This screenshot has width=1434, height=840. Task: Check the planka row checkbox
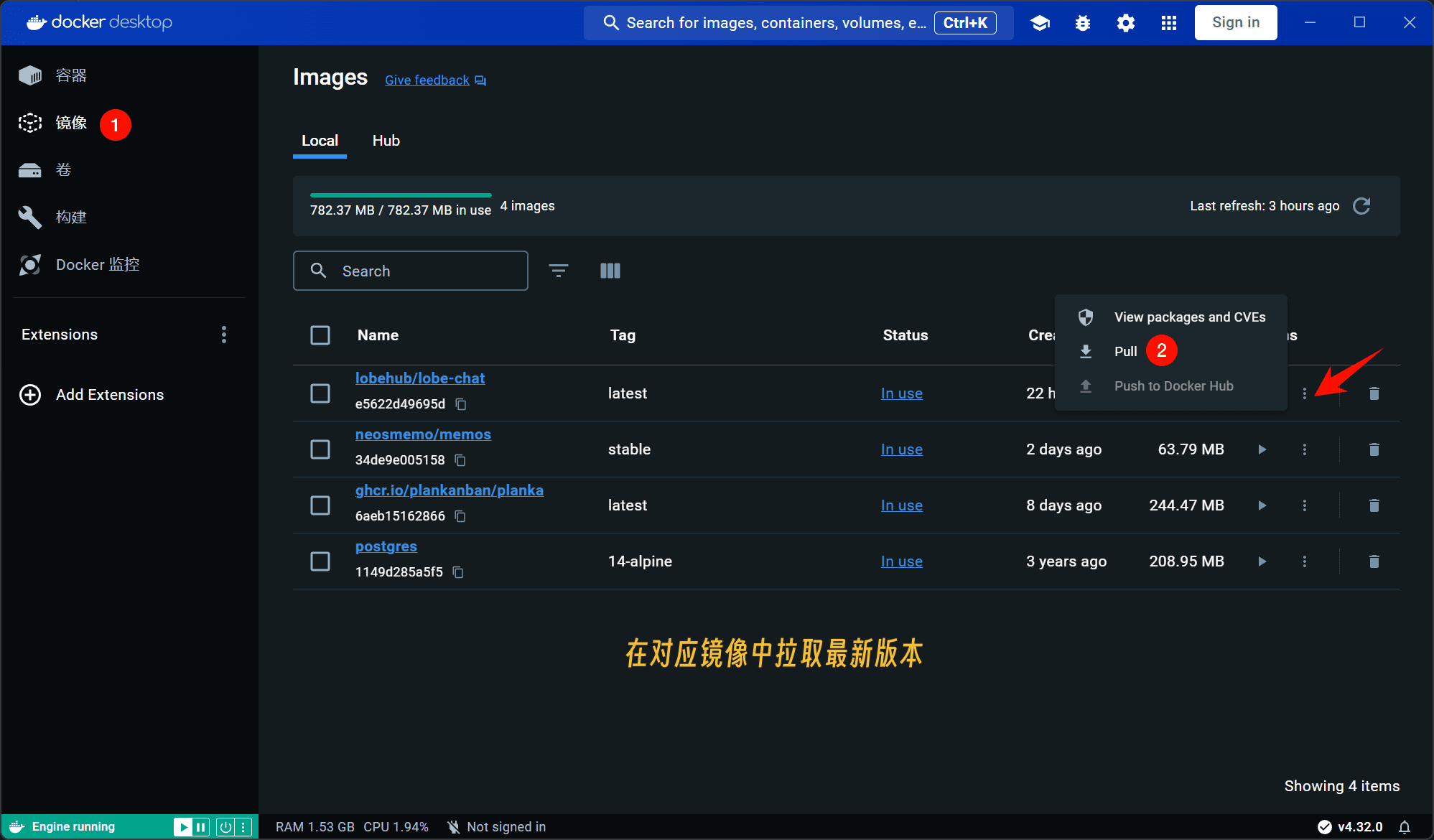(x=320, y=505)
